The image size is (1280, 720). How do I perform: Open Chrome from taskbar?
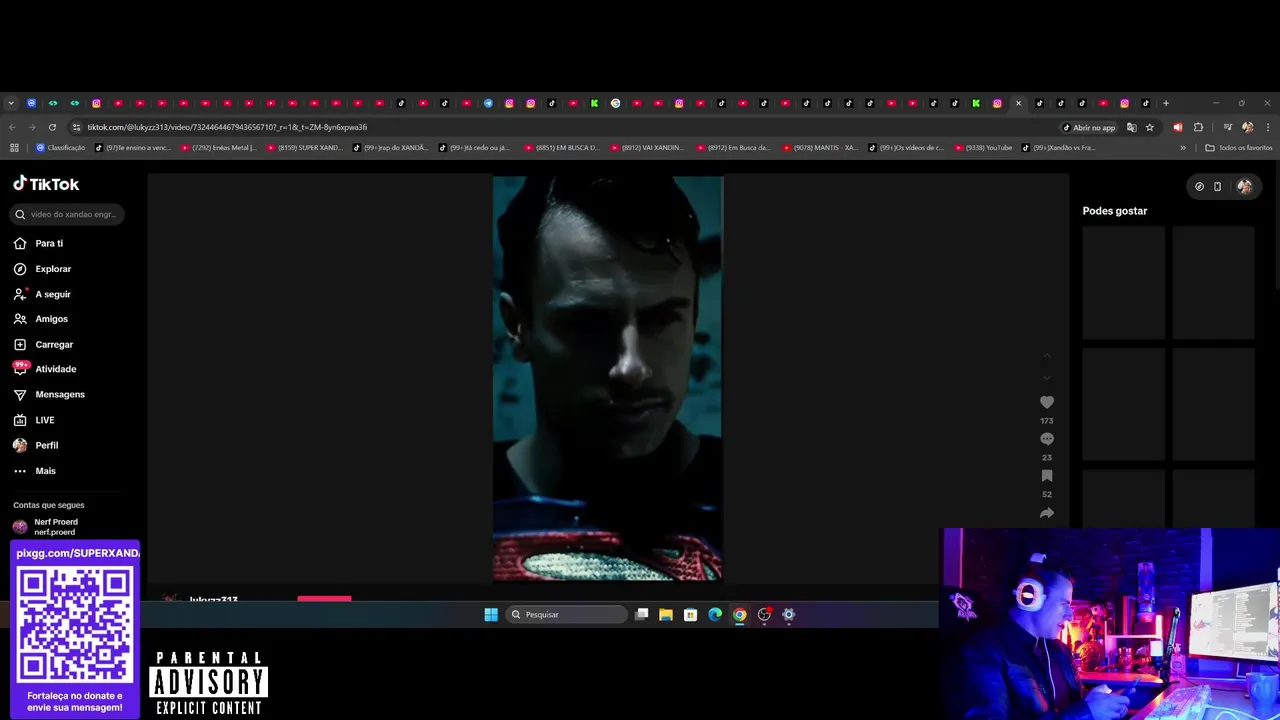(x=740, y=615)
